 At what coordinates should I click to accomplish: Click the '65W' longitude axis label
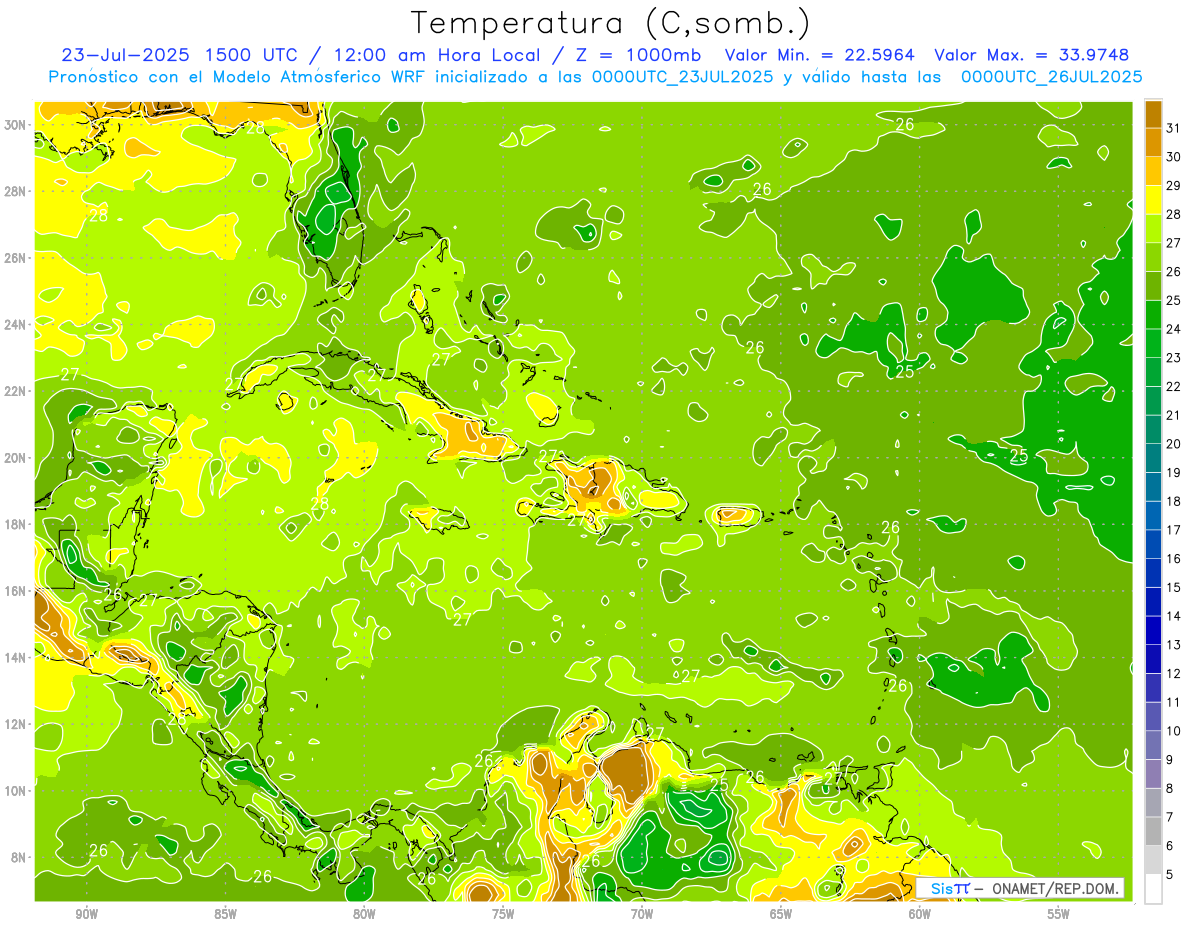(781, 914)
